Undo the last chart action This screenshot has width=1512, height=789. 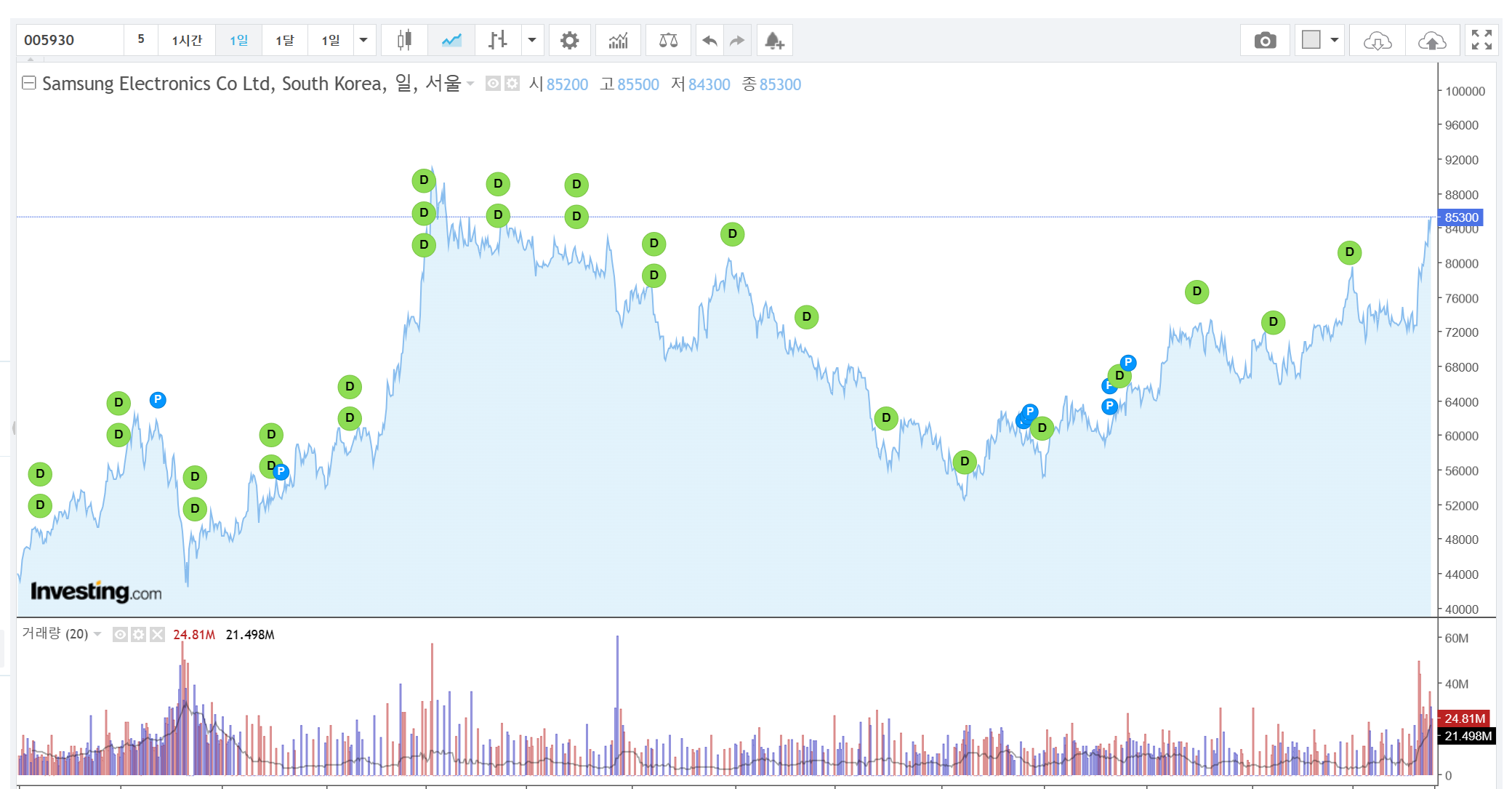click(709, 40)
